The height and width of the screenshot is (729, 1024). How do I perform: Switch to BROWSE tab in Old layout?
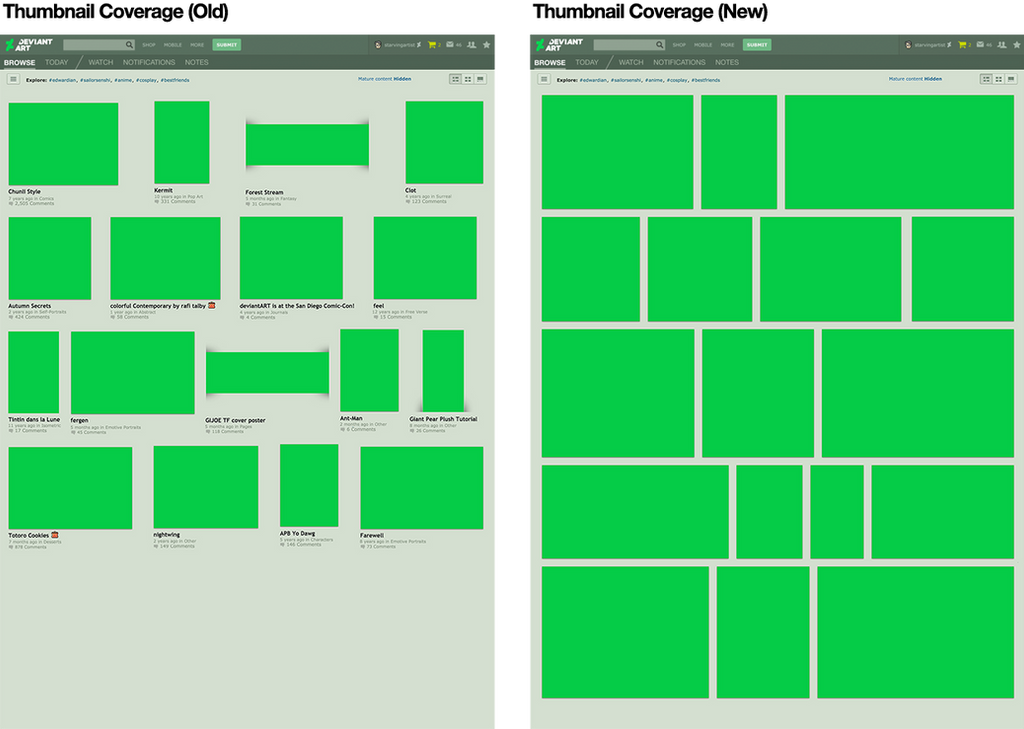(x=20, y=63)
